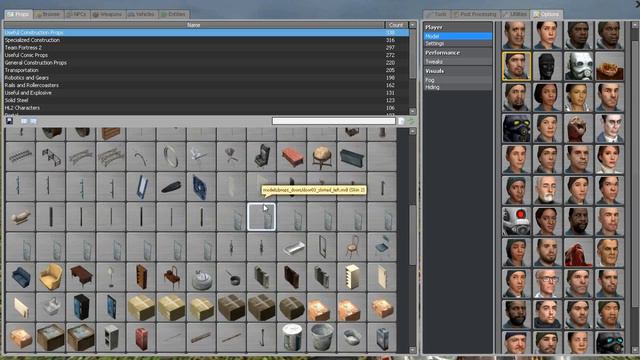Select the Robotics and Gears category
Image resolution: width=640 pixels, height=360 pixels.
[206, 78]
